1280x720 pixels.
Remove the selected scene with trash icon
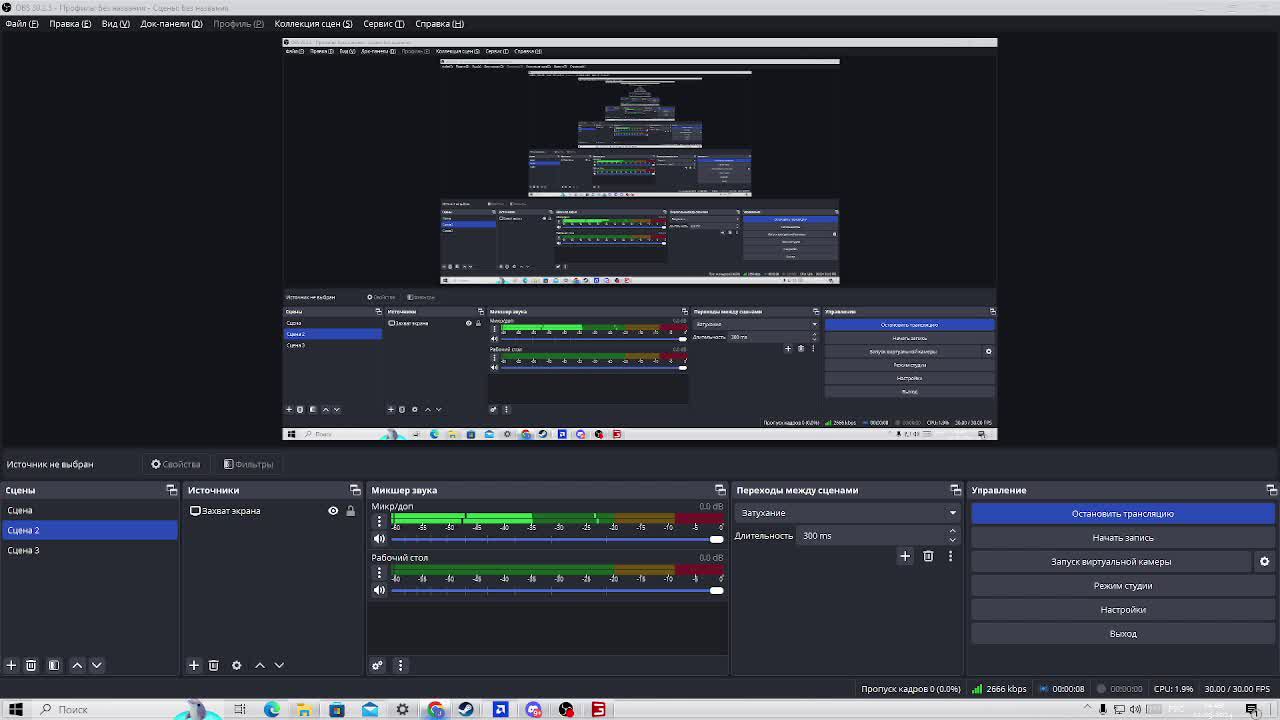click(31, 665)
